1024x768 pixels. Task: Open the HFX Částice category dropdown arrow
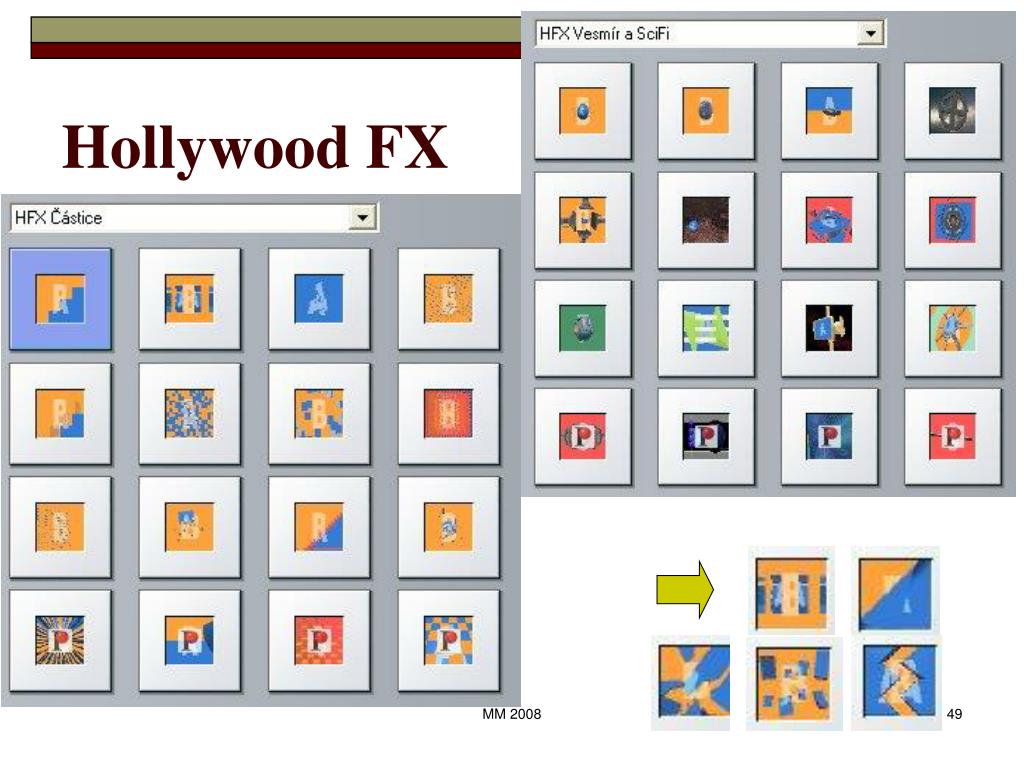pyautogui.click(x=362, y=217)
